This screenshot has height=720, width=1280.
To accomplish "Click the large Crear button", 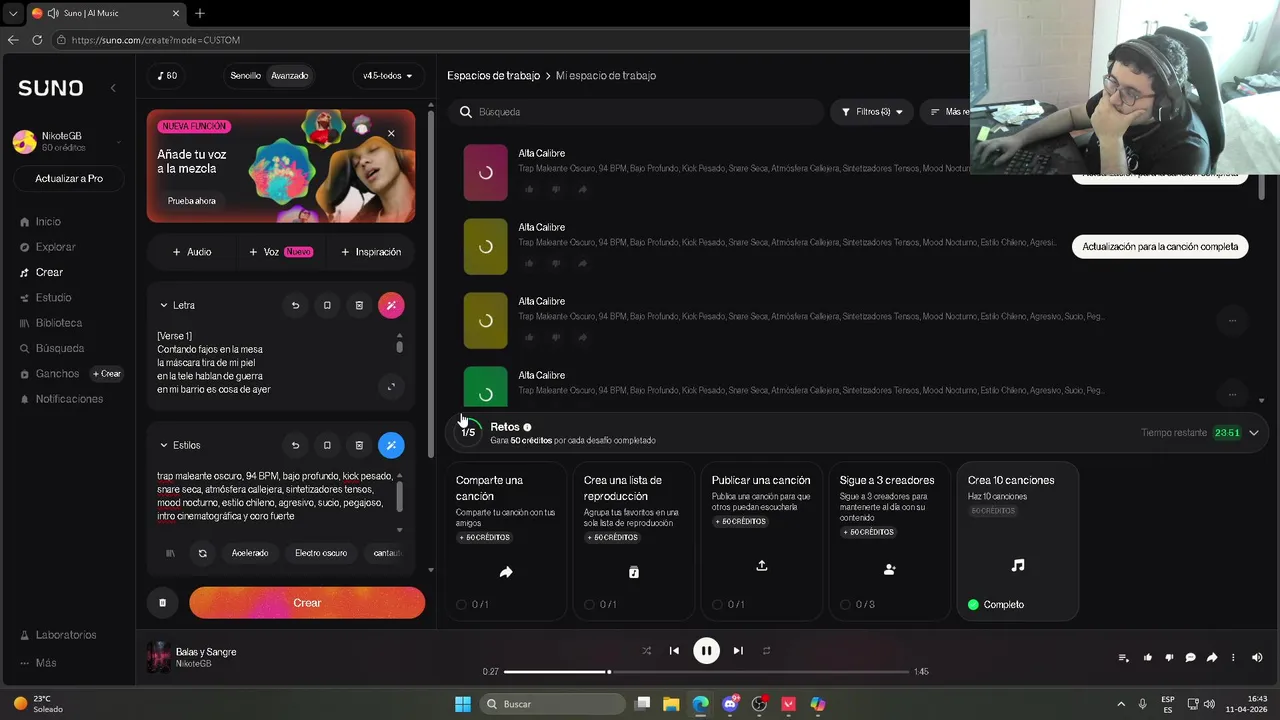I will [307, 603].
